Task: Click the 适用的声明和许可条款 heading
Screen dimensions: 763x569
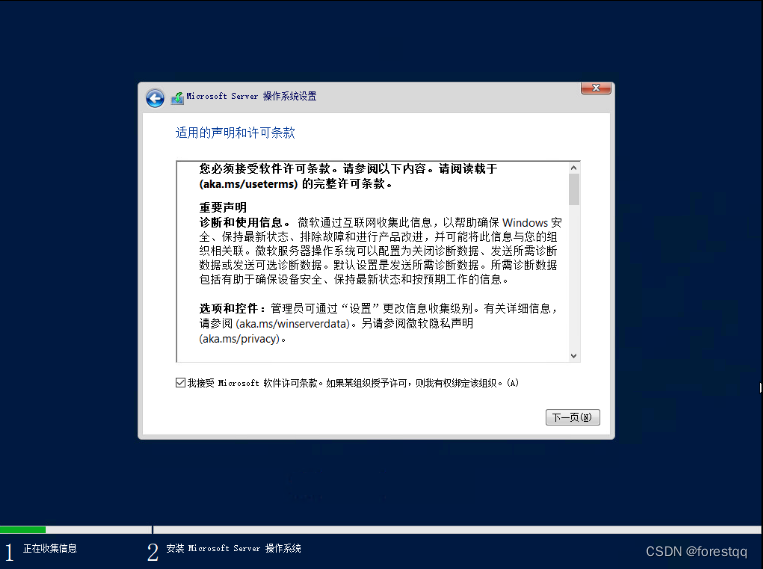Action: [236, 132]
